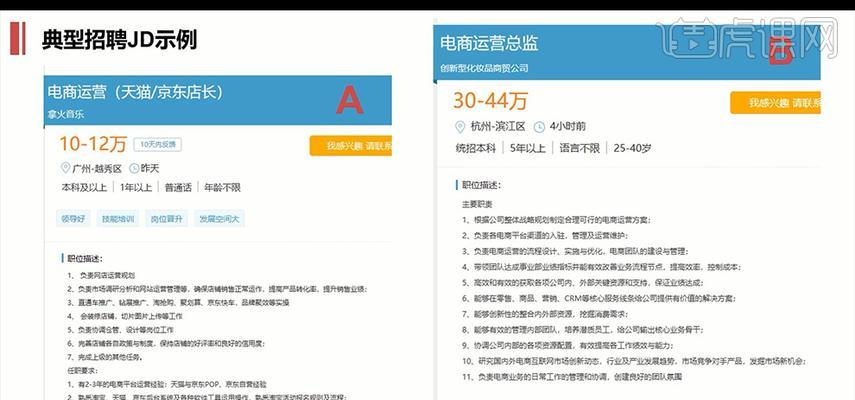The width and height of the screenshot is (855, 400).
Task: Click the clock icon beside 4小时前
Action: [539, 127]
